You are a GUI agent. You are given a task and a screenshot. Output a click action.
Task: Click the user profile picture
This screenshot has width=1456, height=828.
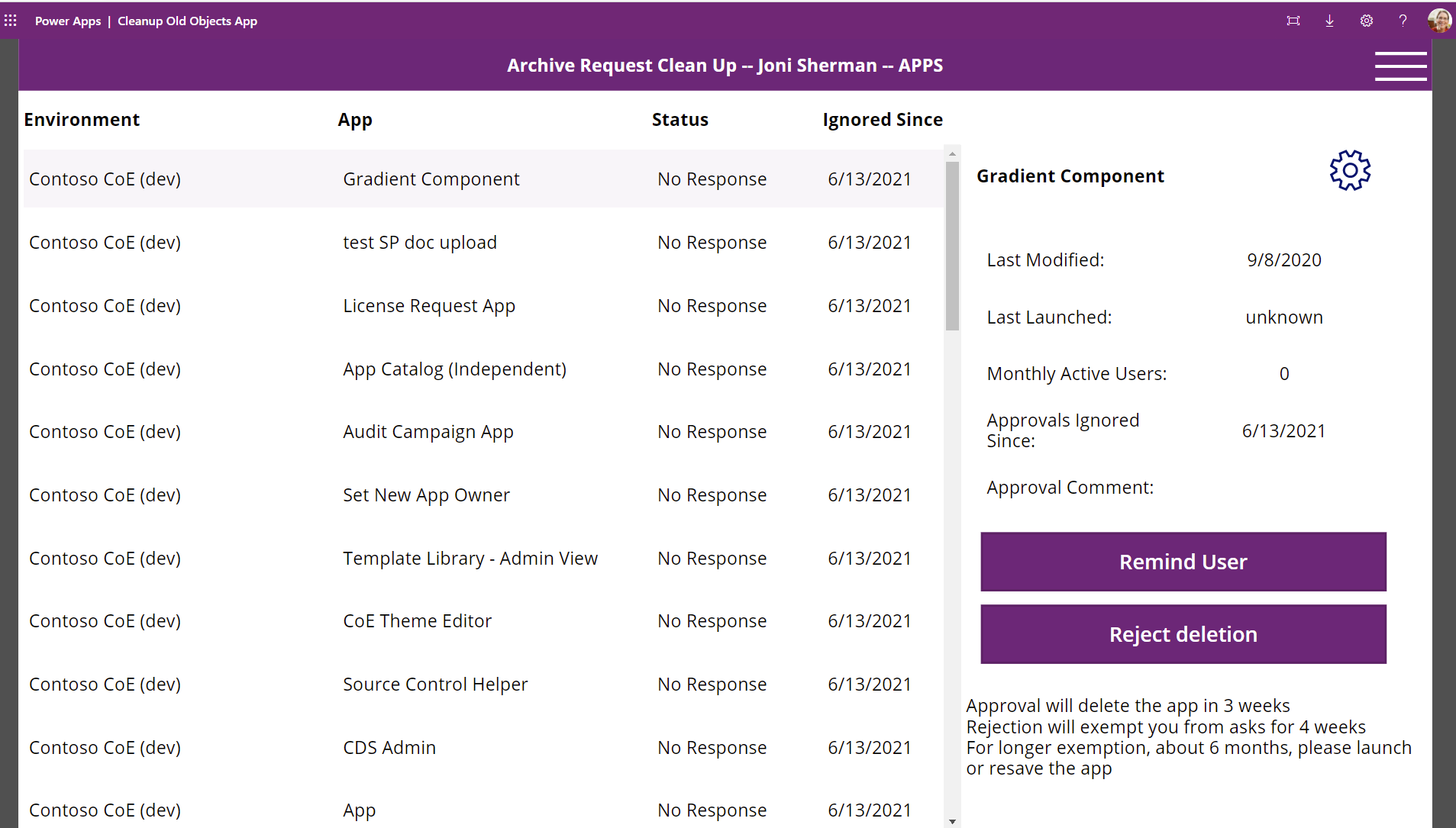click(x=1439, y=21)
